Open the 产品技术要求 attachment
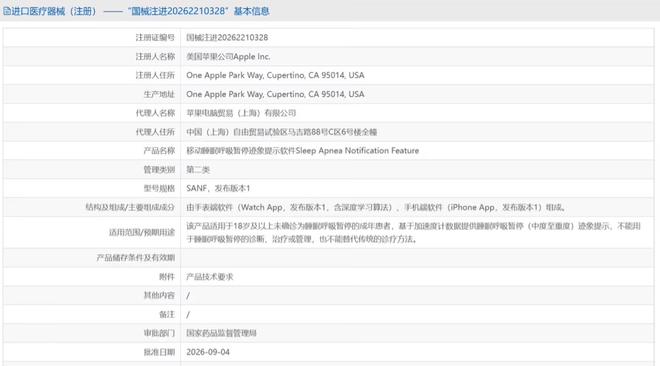 210,277
